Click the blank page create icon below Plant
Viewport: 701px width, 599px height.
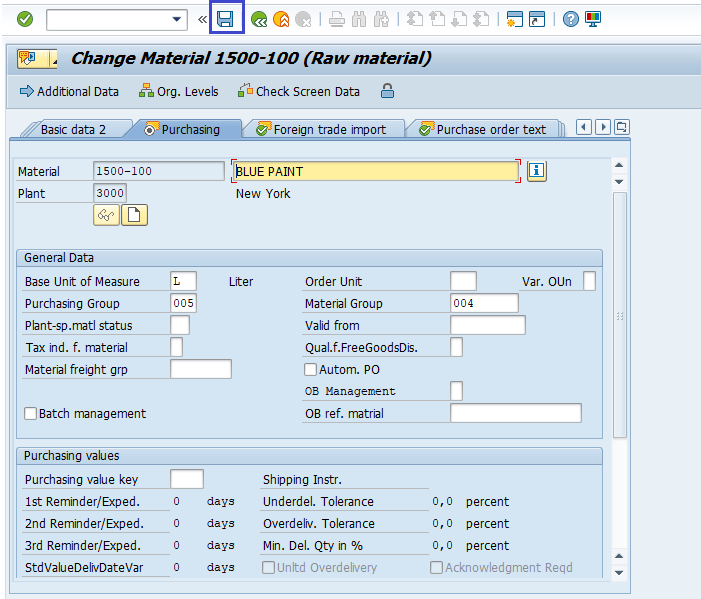pyautogui.click(x=134, y=215)
